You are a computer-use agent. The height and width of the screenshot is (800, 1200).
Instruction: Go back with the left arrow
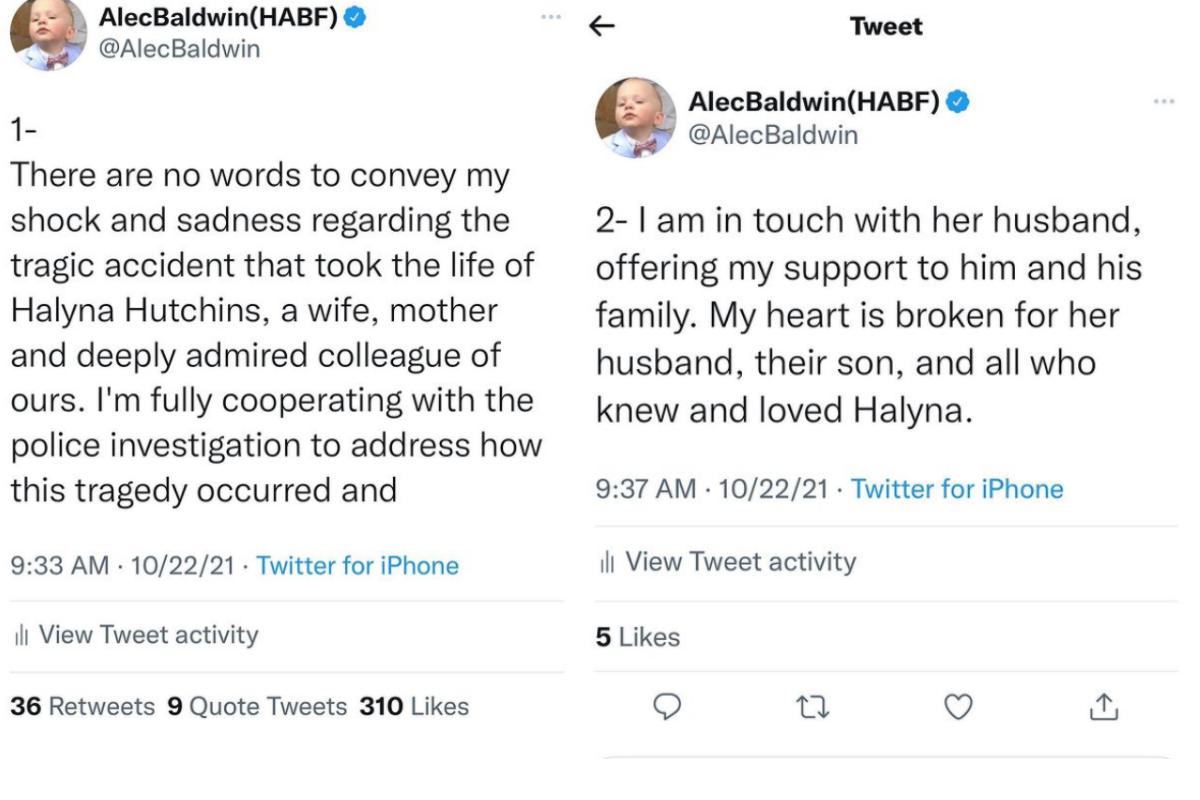point(601,27)
